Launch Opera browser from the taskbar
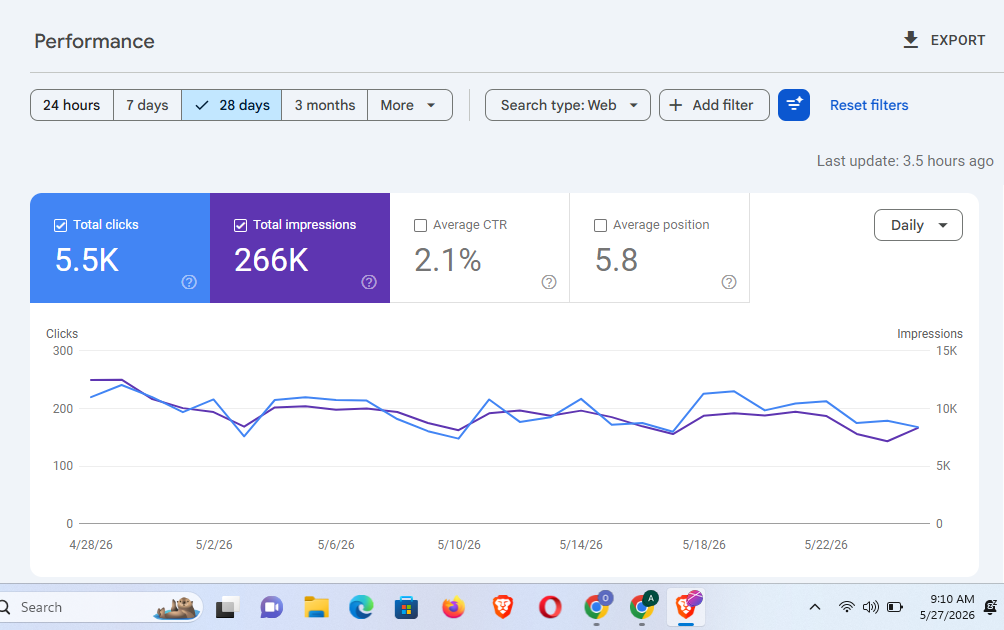 (x=550, y=607)
